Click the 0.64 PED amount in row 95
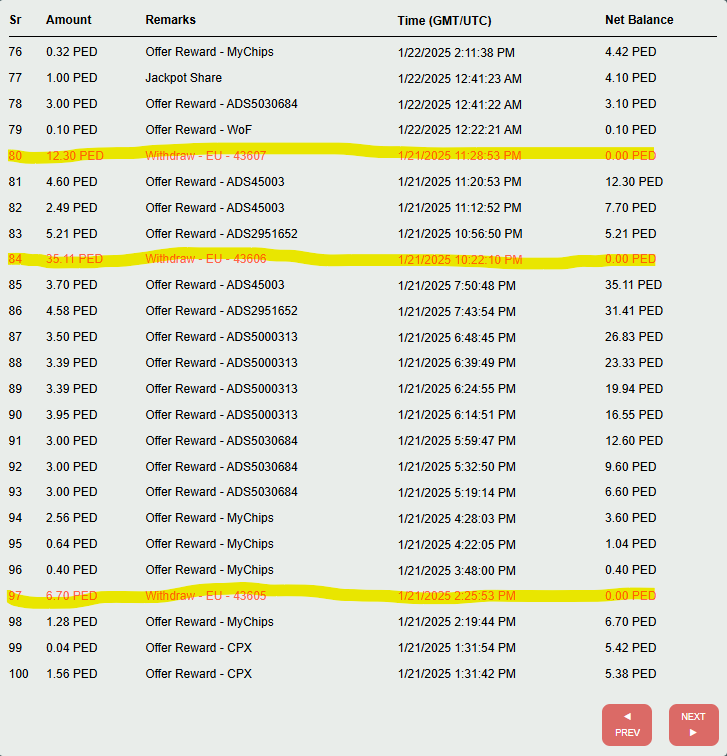 click(x=72, y=544)
